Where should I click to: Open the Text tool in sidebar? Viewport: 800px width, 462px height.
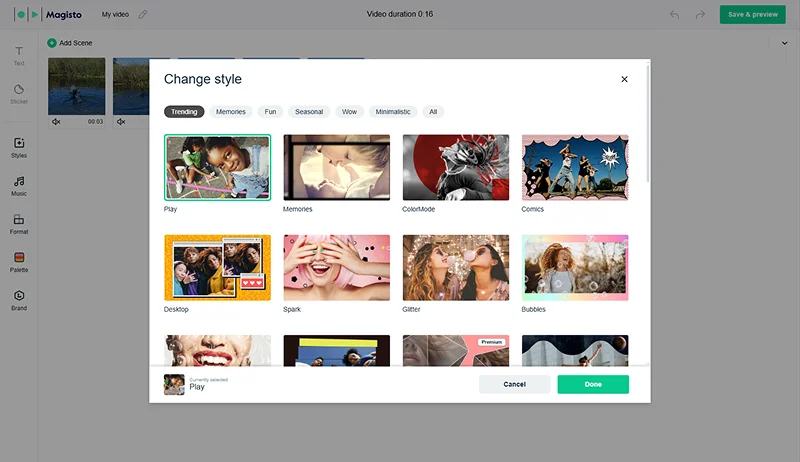[x=18, y=53]
